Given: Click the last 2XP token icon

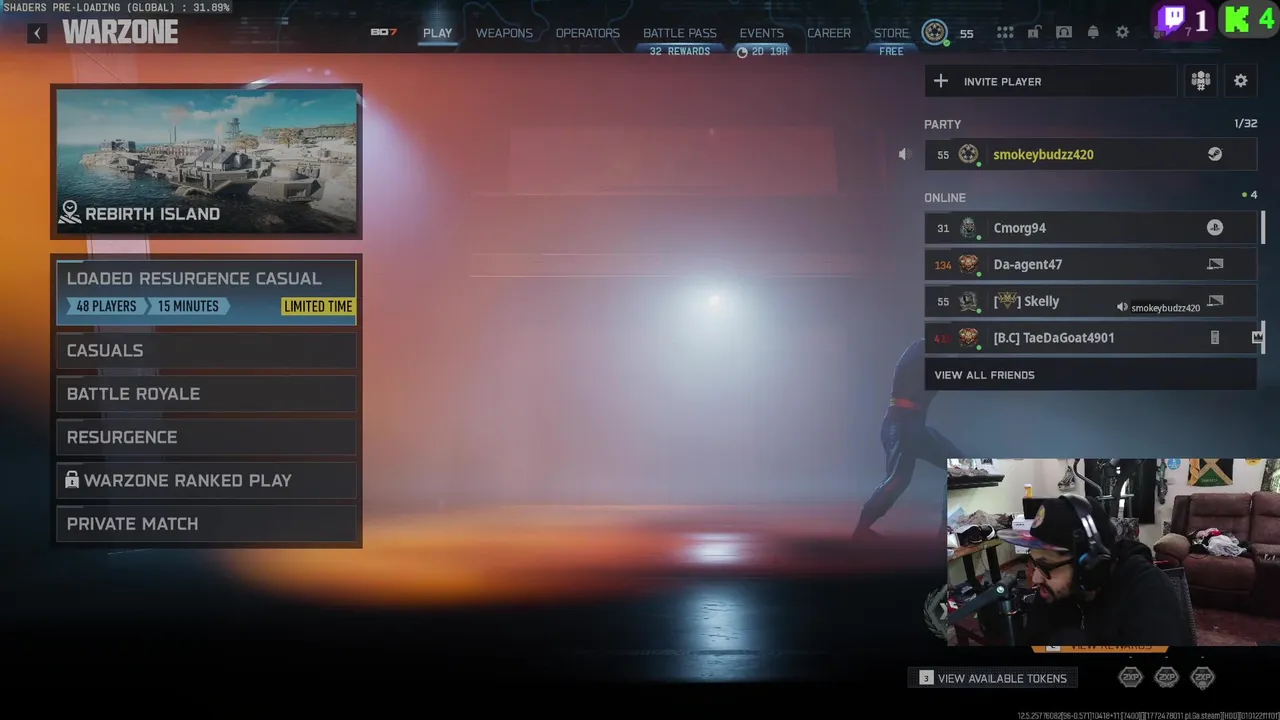Looking at the screenshot, I should coord(1202,678).
